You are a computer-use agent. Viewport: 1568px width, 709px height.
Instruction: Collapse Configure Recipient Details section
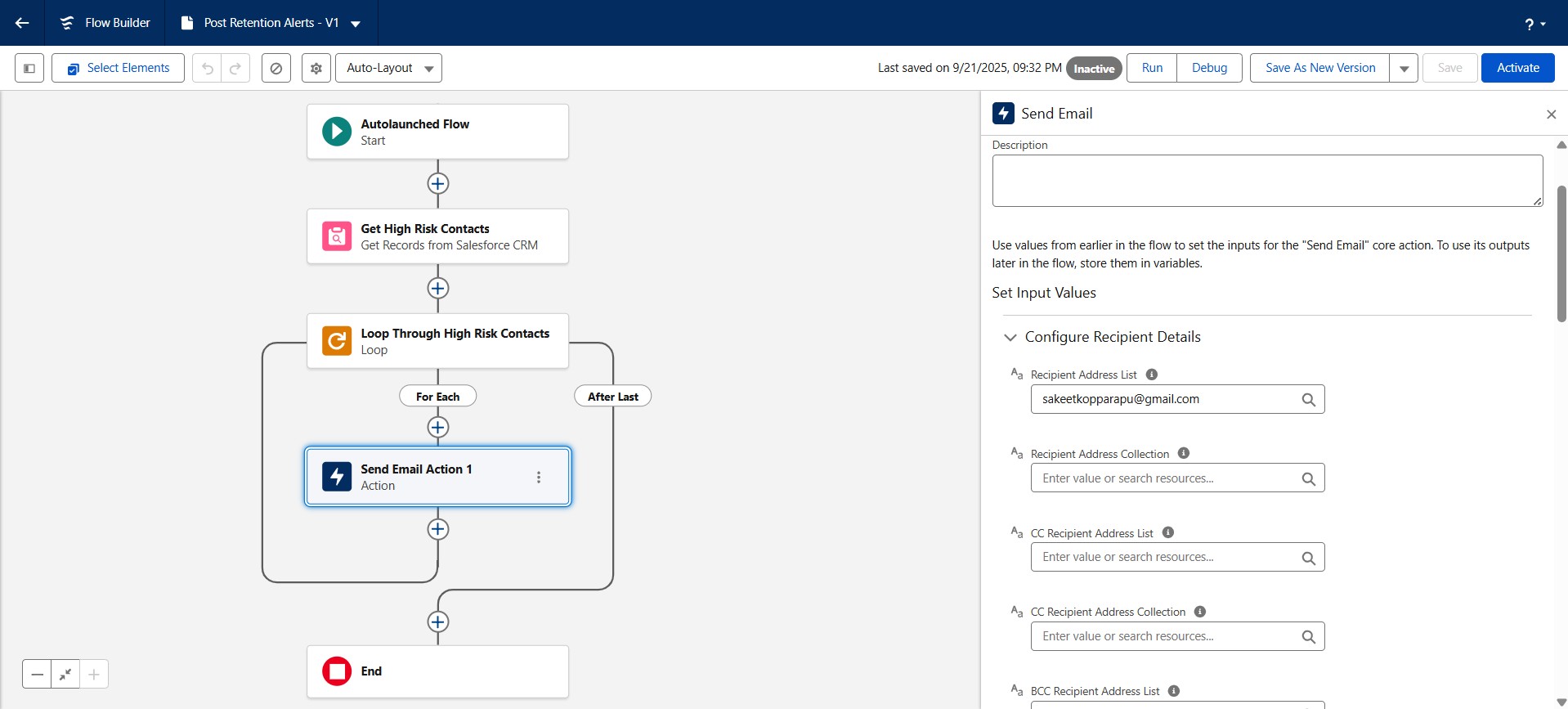tap(1010, 337)
